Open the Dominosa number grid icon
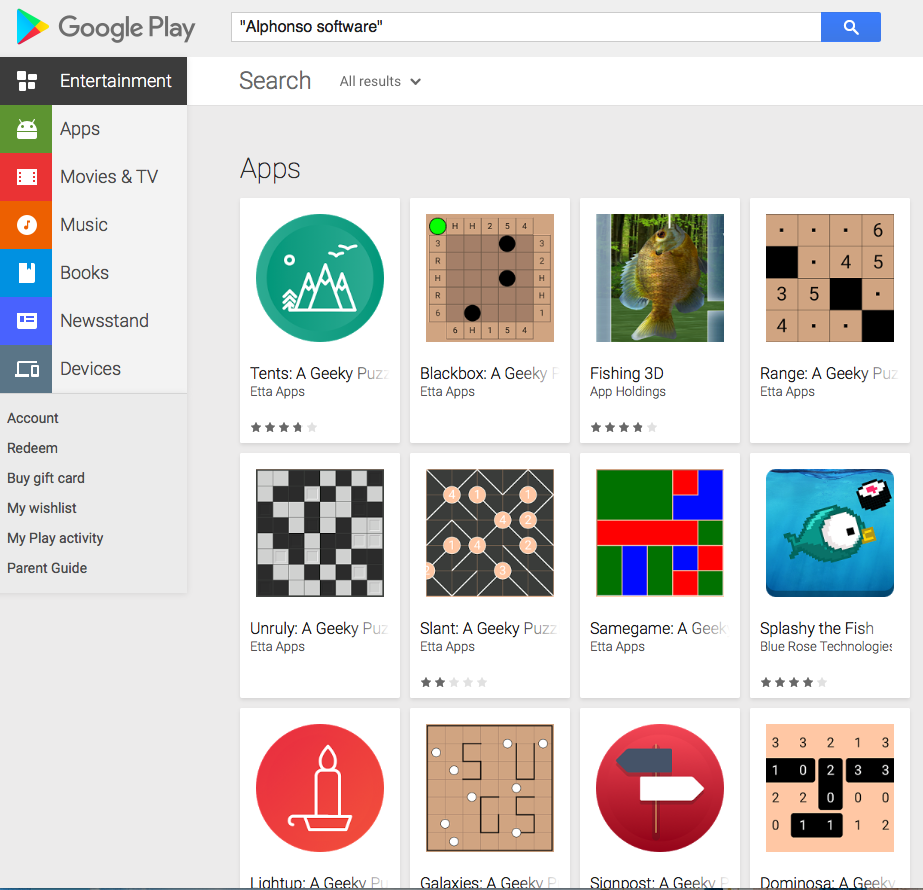Viewport: 923px width, 890px height. tap(830, 788)
